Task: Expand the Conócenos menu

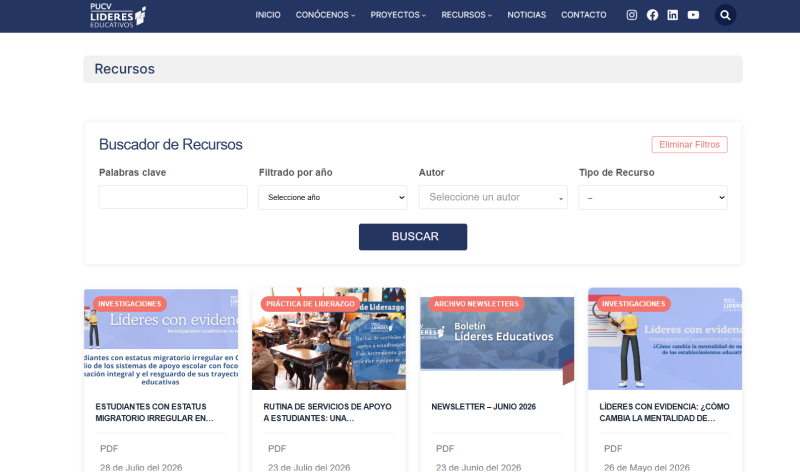Action: coord(325,15)
